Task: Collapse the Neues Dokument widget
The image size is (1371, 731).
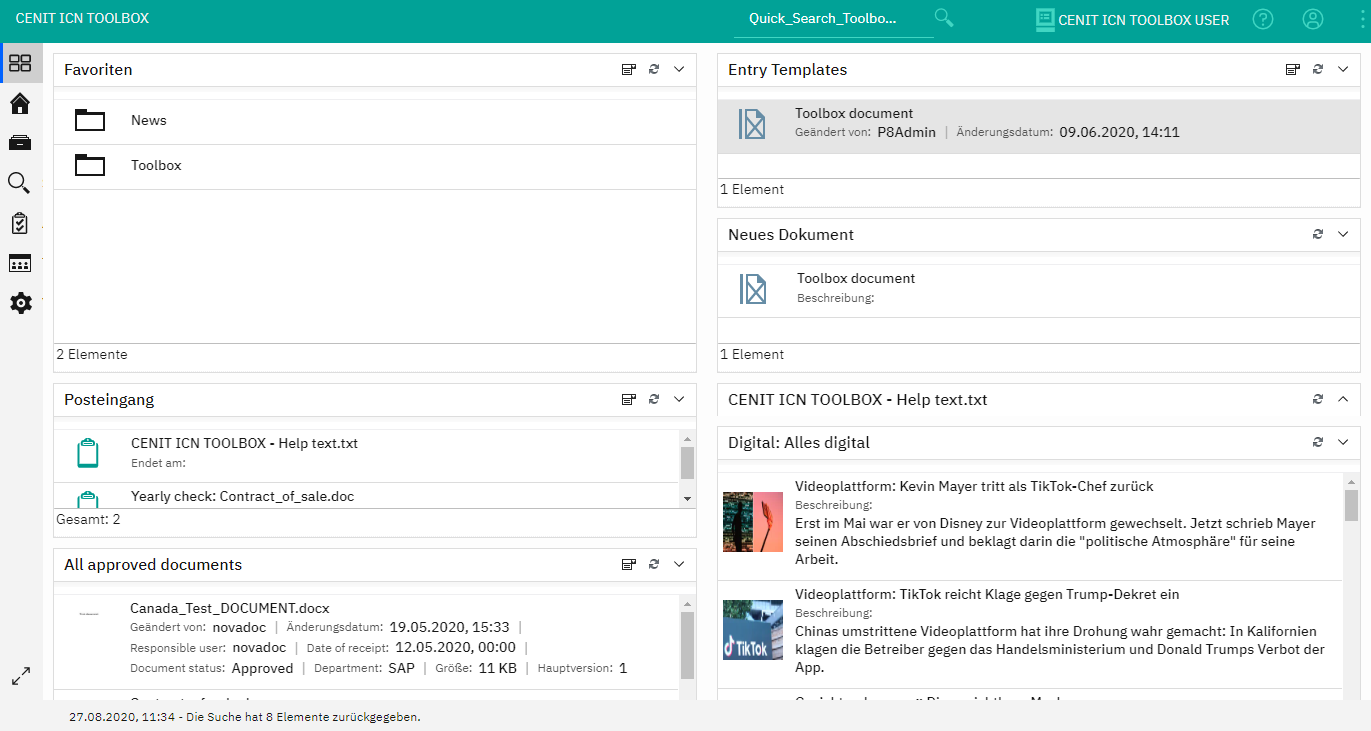Action: click(x=1343, y=234)
